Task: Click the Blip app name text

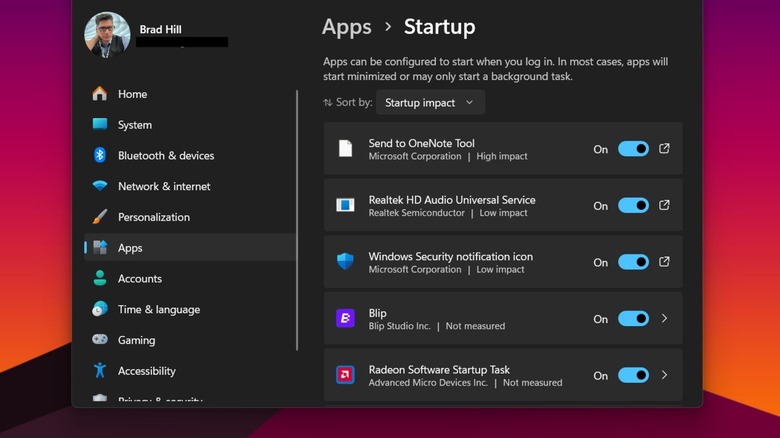Action: coord(377,313)
